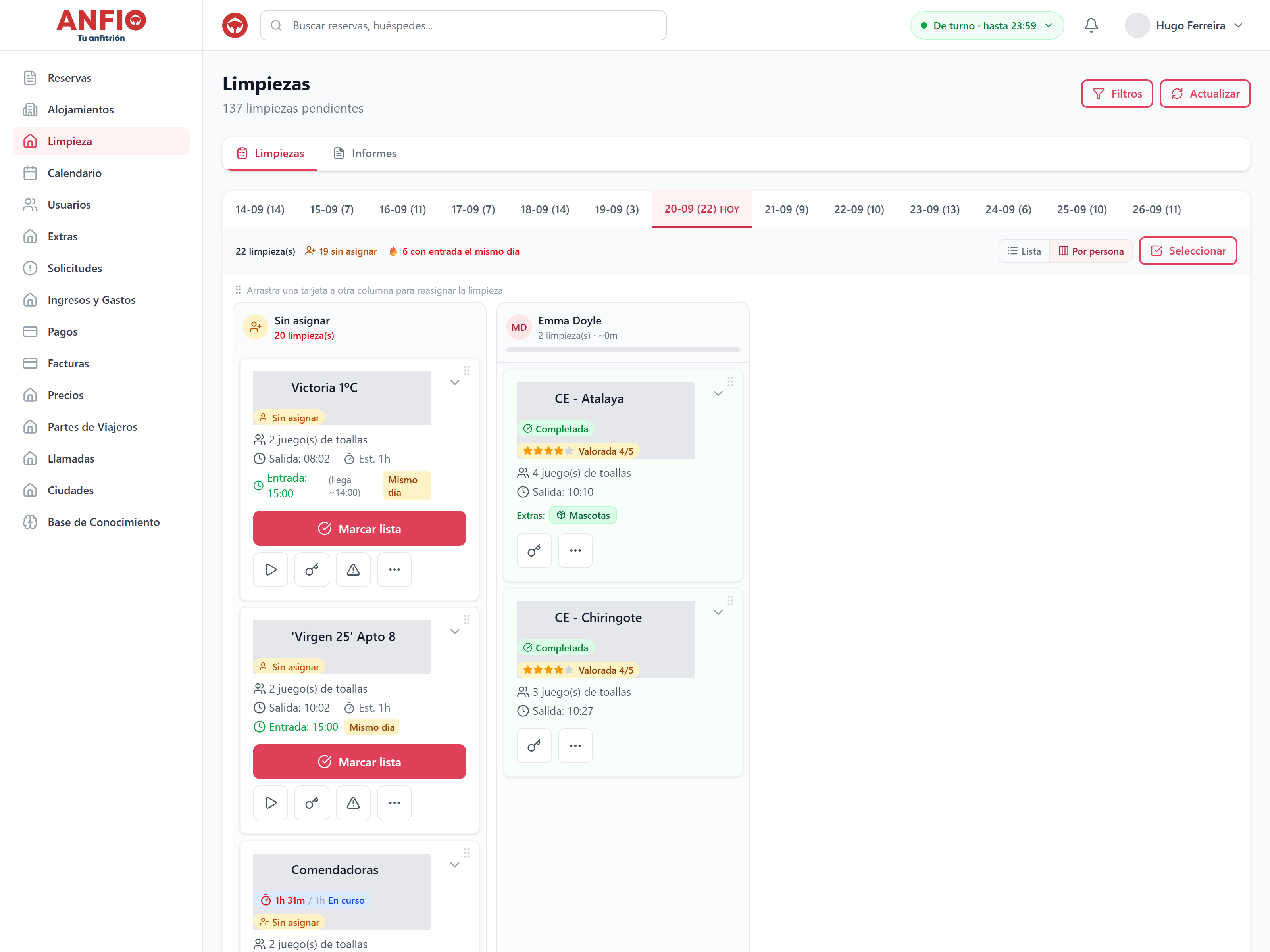The width and height of the screenshot is (1270, 952).
Task: Click Hugo Ferreira's profile avatar
Action: coord(1137,25)
